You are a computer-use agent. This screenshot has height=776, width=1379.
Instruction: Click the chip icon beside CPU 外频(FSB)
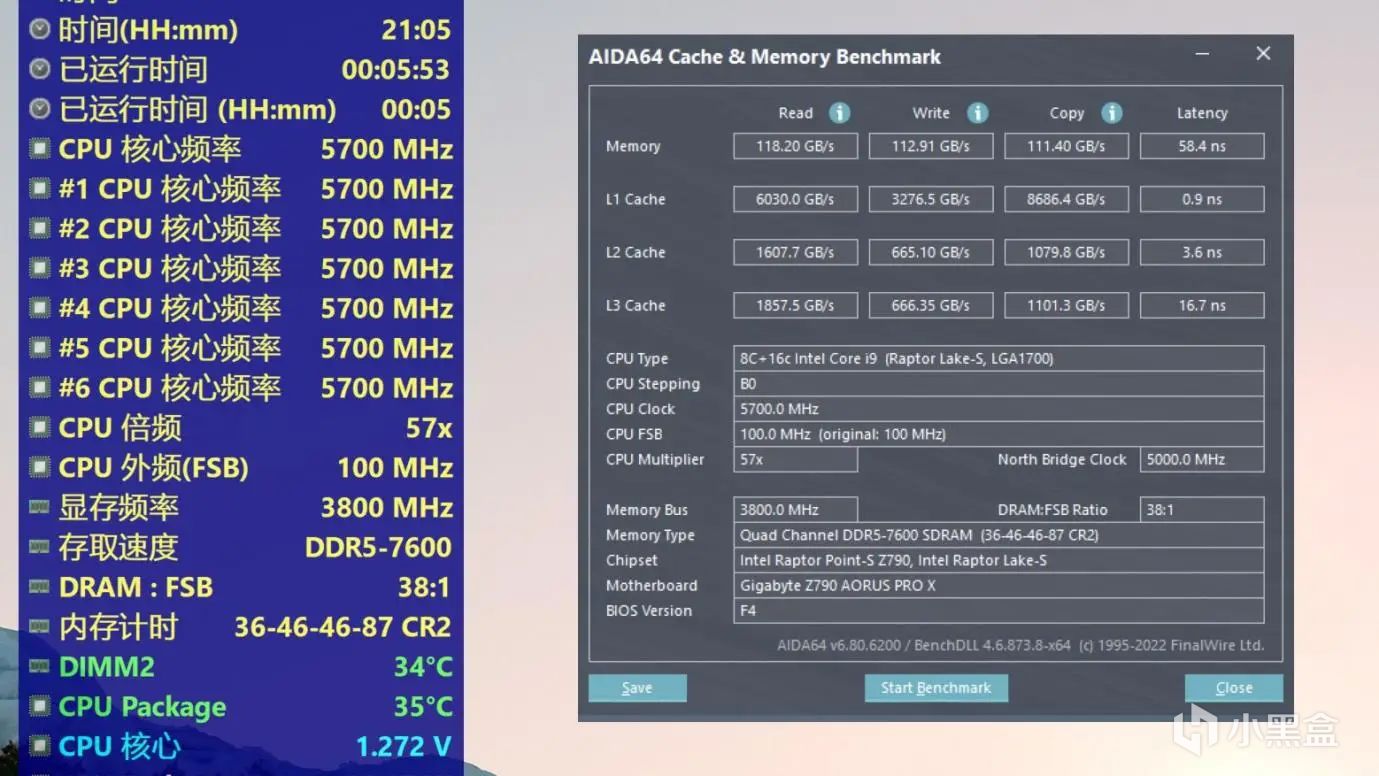click(x=40, y=467)
